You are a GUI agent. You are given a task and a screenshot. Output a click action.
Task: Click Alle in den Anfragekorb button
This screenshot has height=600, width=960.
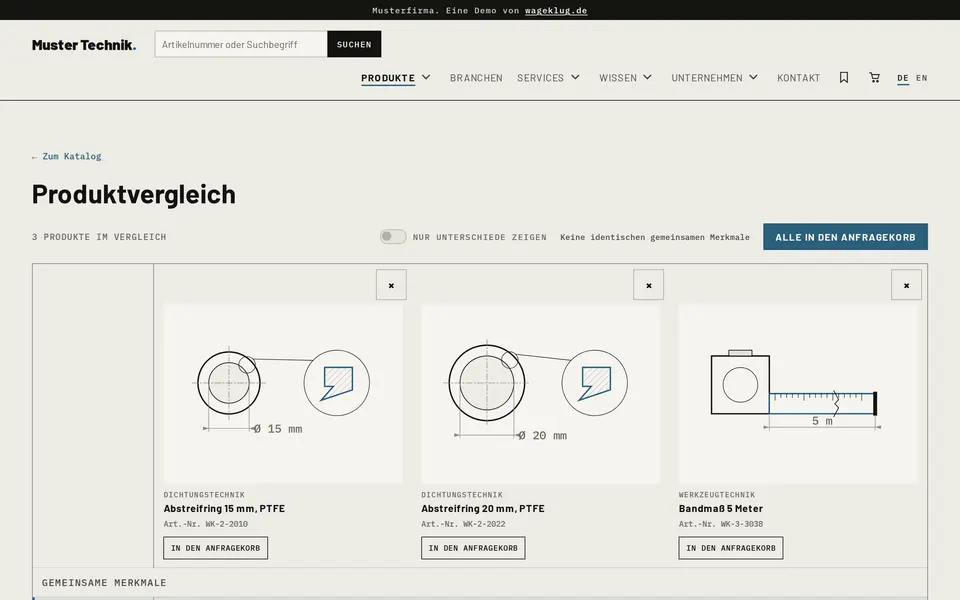(x=845, y=237)
